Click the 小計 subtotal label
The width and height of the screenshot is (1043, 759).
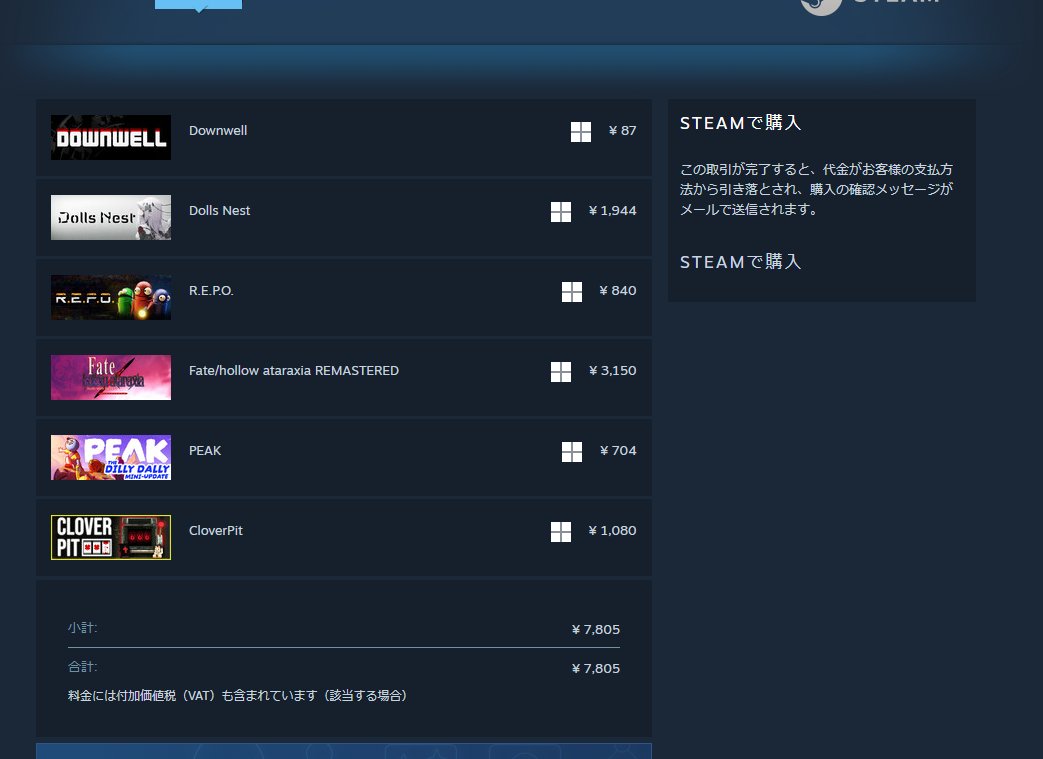pos(82,627)
